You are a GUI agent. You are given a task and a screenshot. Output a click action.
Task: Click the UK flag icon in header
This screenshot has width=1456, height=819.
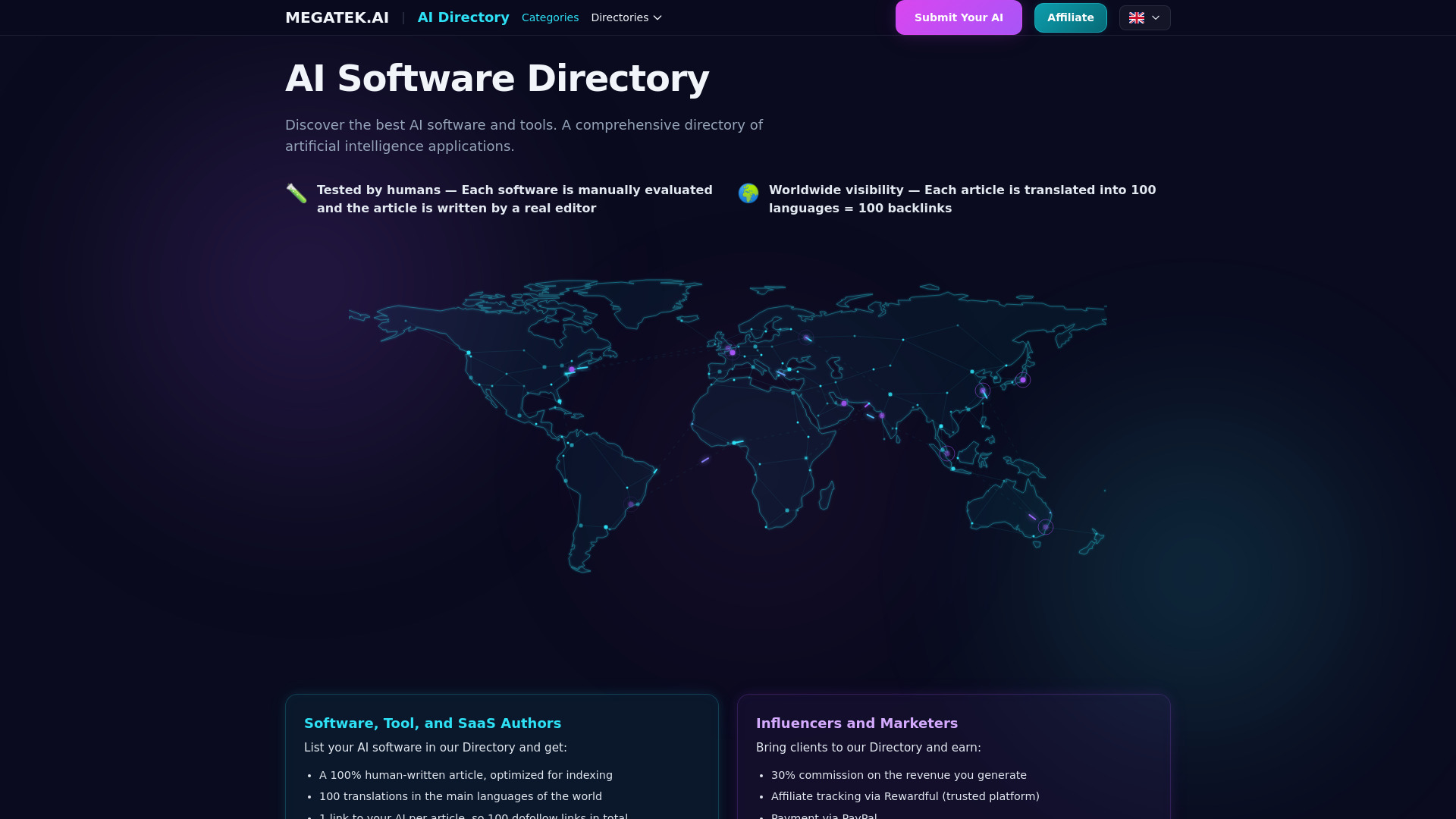click(1136, 17)
